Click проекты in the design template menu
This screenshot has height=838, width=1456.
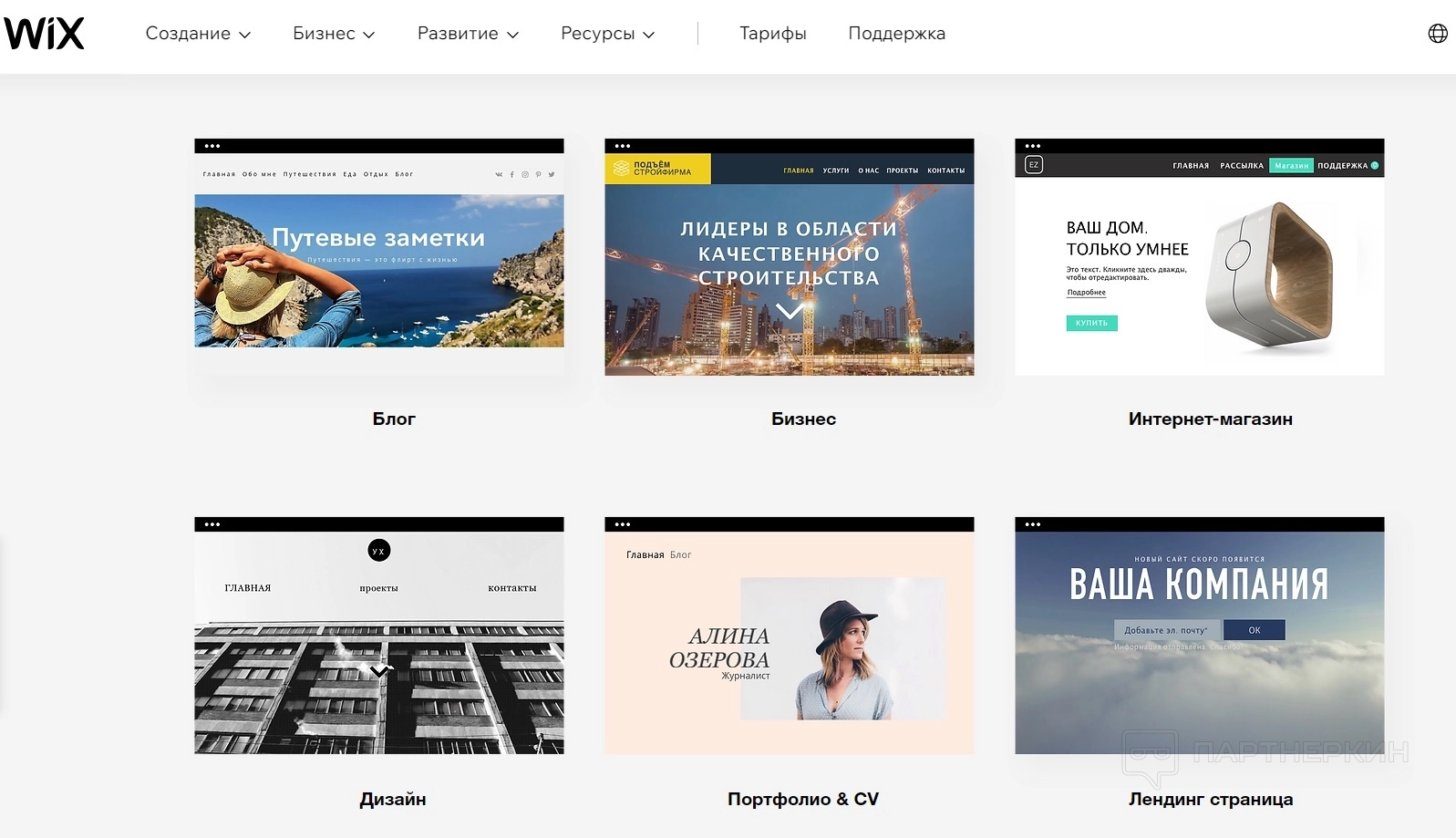[379, 588]
